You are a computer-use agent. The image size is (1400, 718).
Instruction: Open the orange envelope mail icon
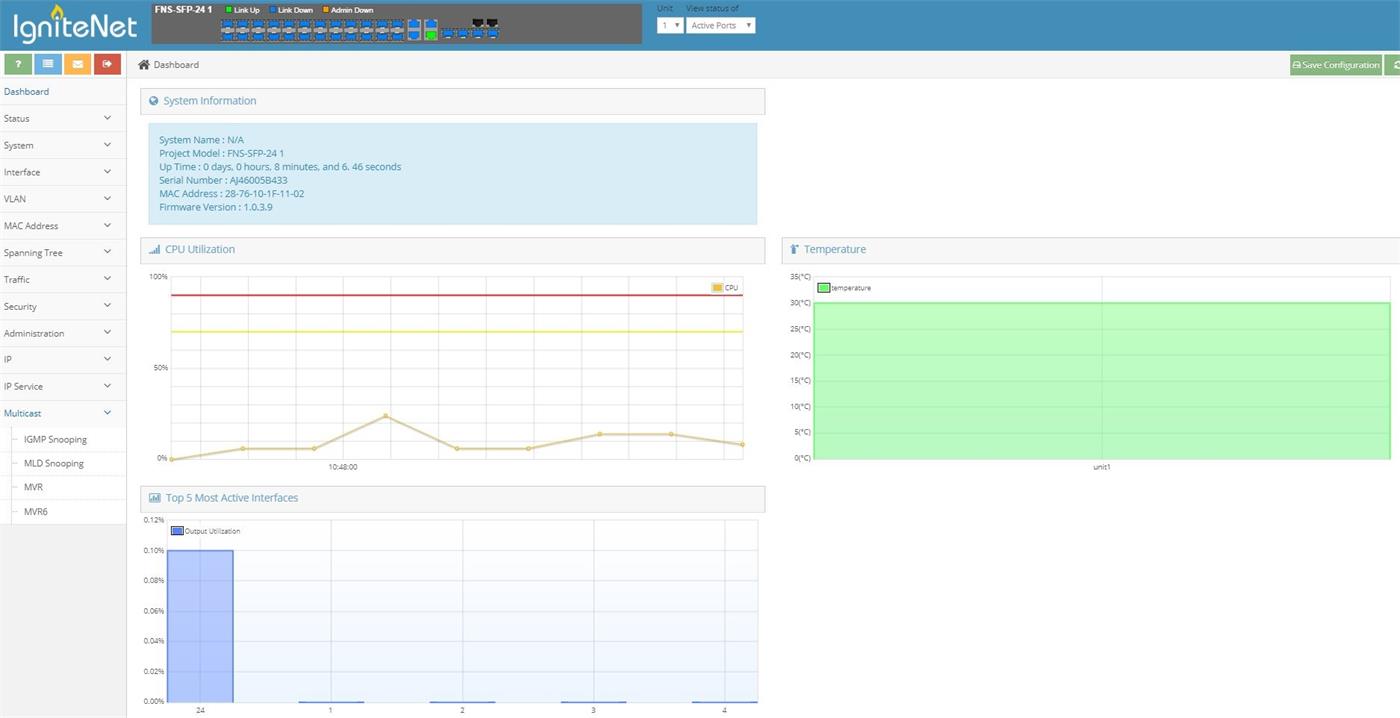tap(77, 64)
